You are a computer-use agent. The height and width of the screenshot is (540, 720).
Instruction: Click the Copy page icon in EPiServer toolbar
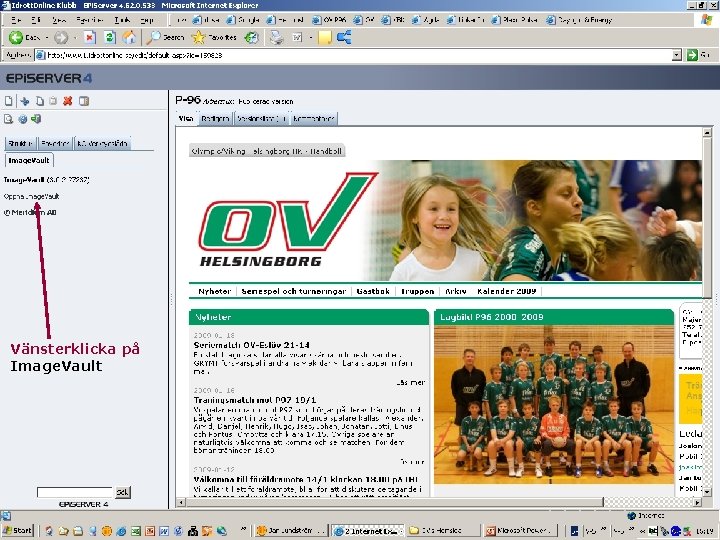point(40,101)
